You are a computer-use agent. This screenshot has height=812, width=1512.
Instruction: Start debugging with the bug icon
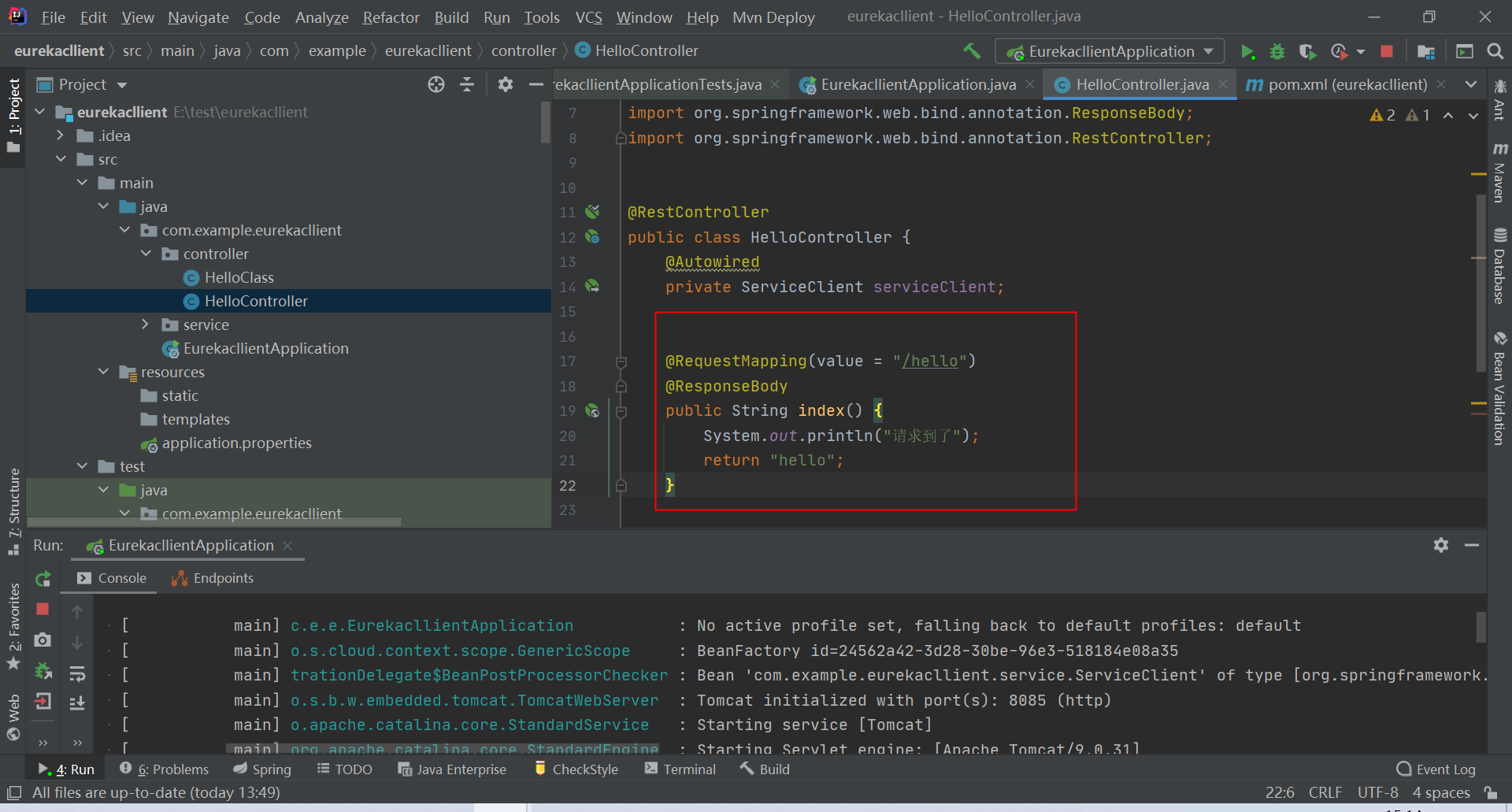[1277, 52]
